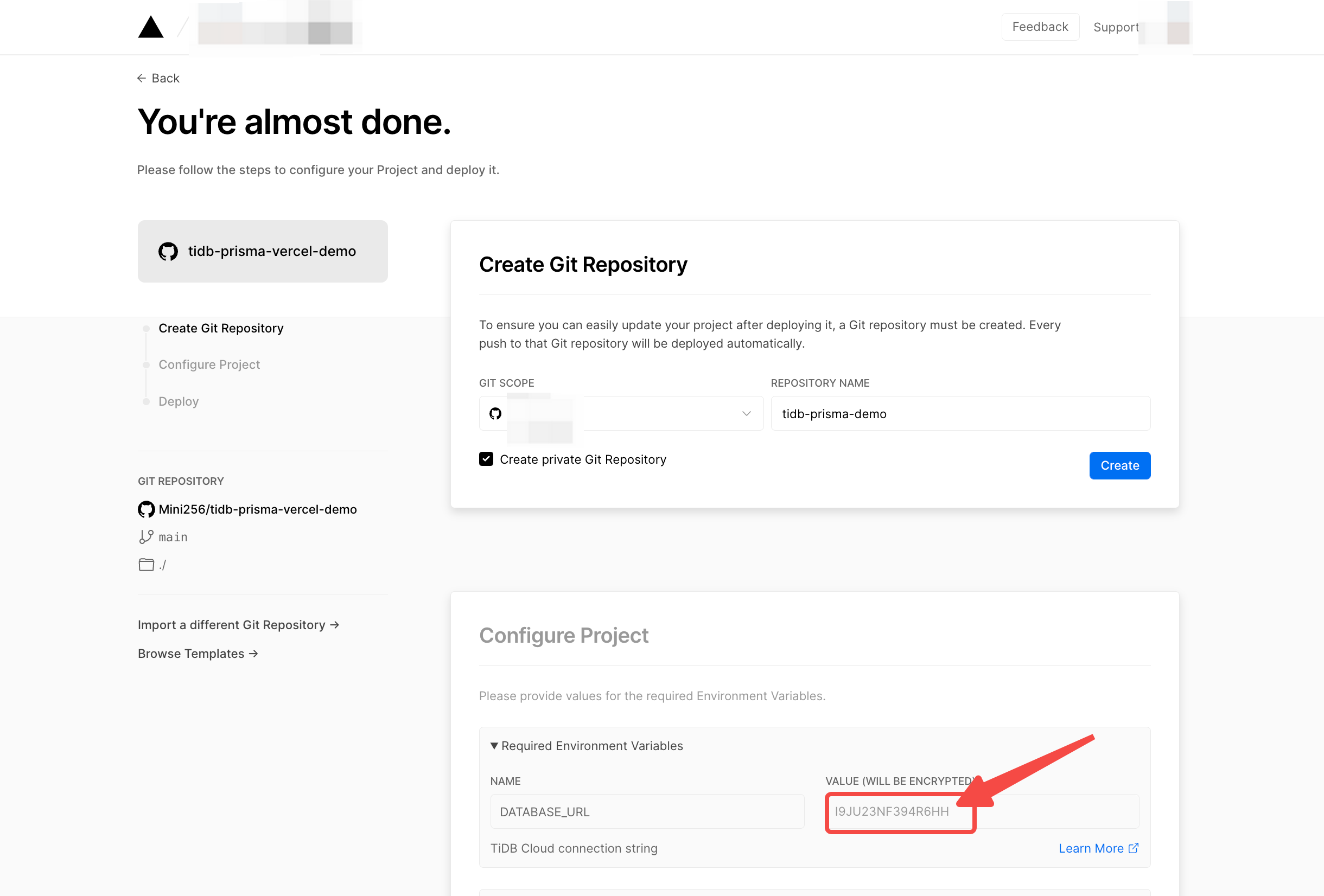Click the Back arrow icon

pos(141,78)
